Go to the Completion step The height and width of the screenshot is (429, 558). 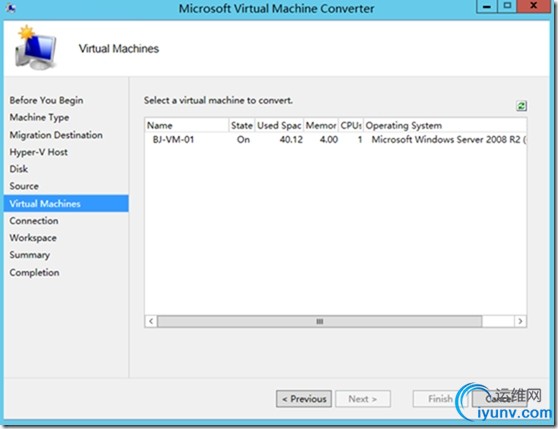[34, 272]
